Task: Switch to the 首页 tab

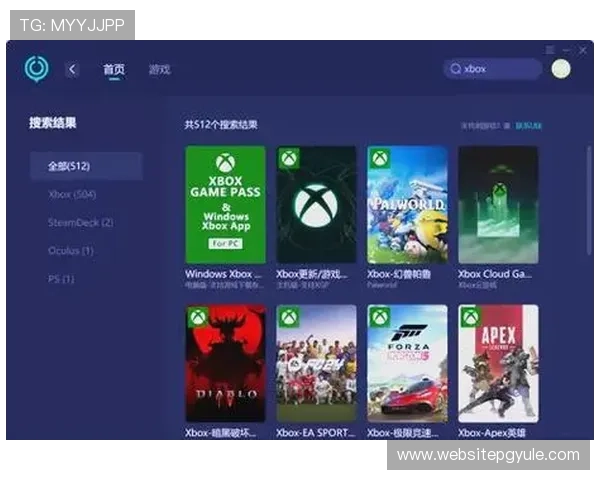Action: pyautogui.click(x=114, y=70)
